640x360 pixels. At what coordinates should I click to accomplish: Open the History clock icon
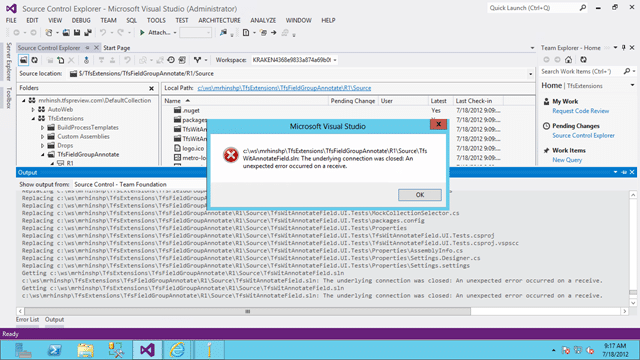171,60
